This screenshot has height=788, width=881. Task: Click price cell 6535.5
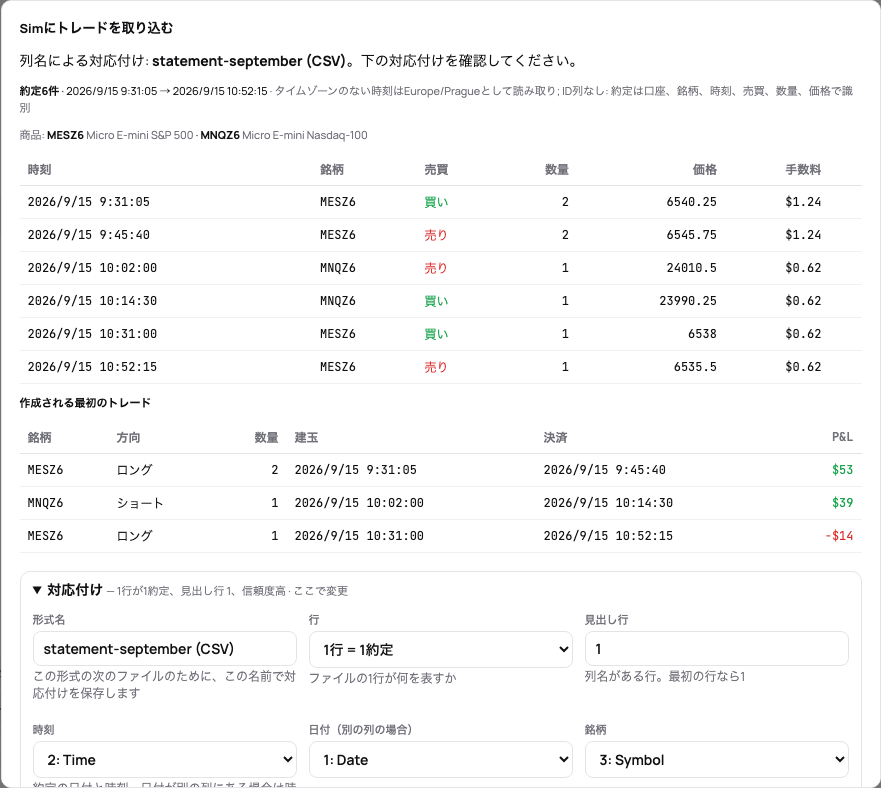point(695,366)
